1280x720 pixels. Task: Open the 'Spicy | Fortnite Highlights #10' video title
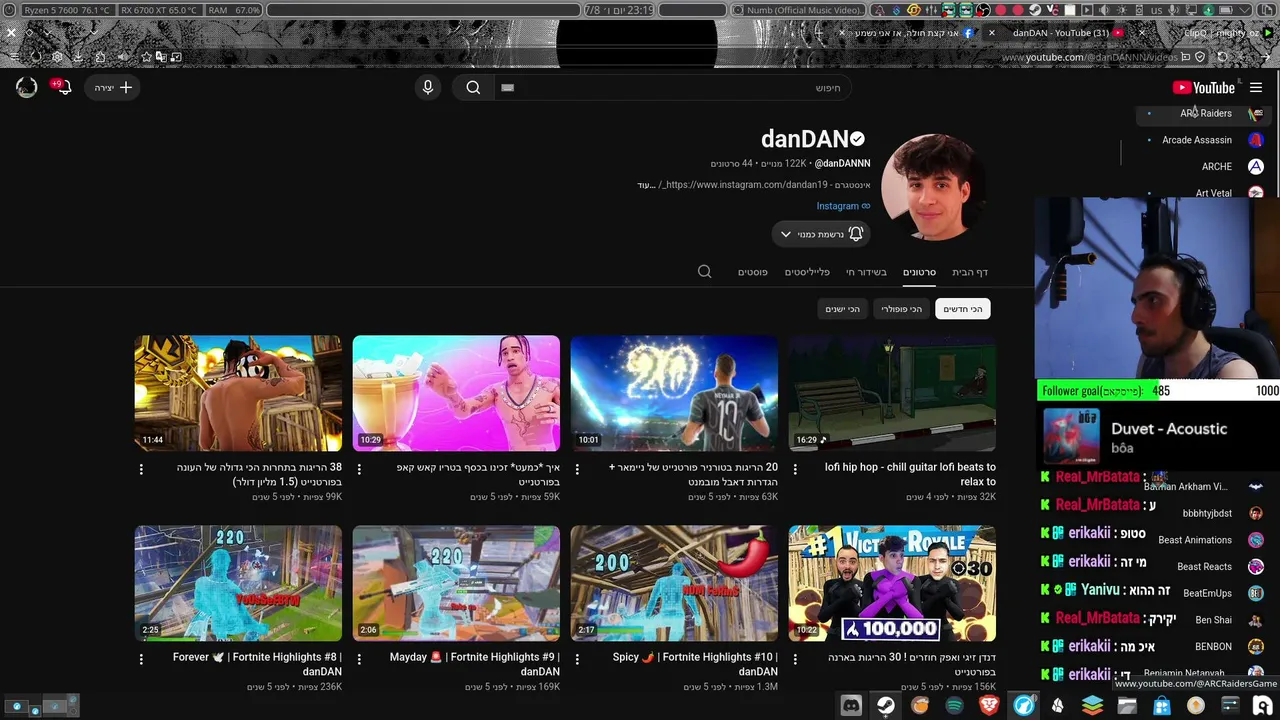click(695, 664)
